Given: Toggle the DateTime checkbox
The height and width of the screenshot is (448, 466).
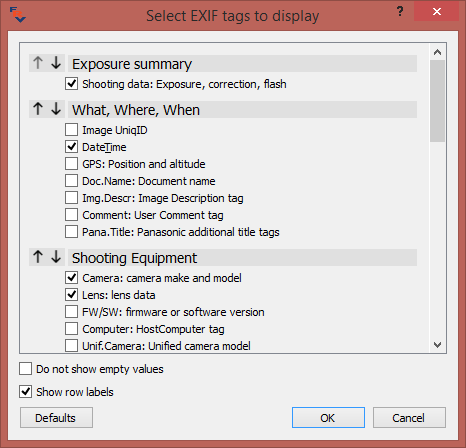Looking at the screenshot, I should [72, 147].
